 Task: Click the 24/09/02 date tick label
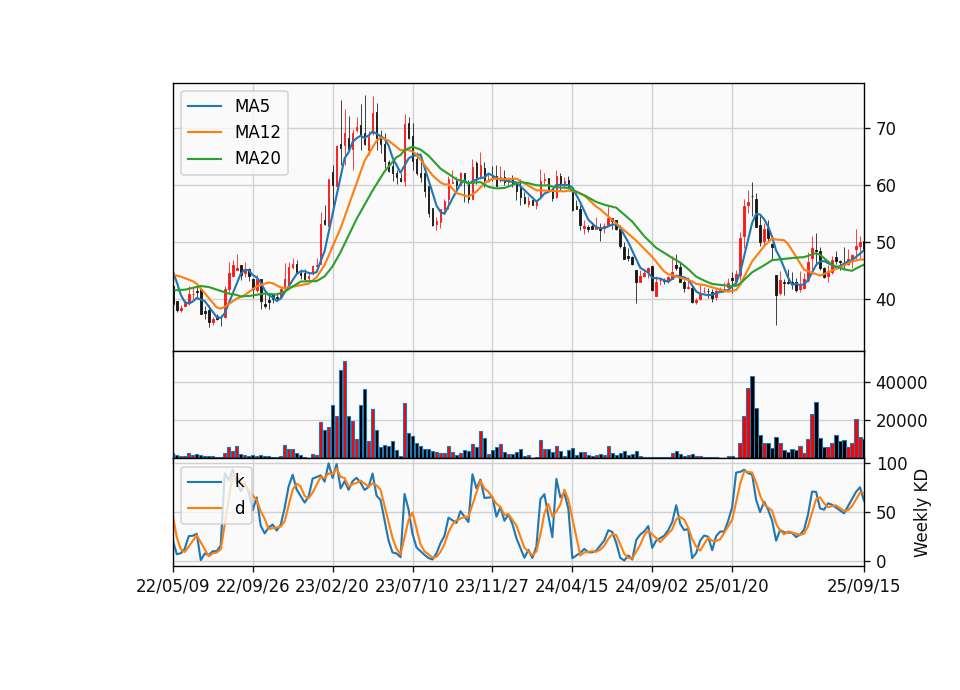point(651,586)
